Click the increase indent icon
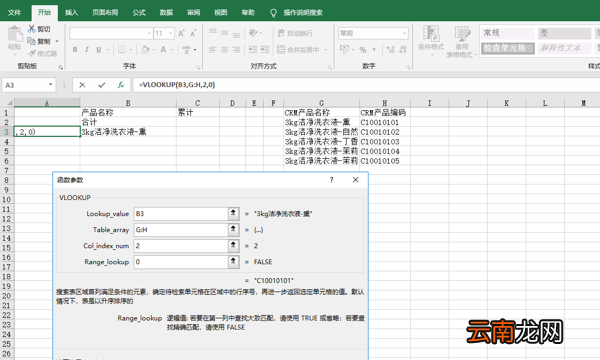This screenshot has width=600, height=360. click(x=265, y=50)
